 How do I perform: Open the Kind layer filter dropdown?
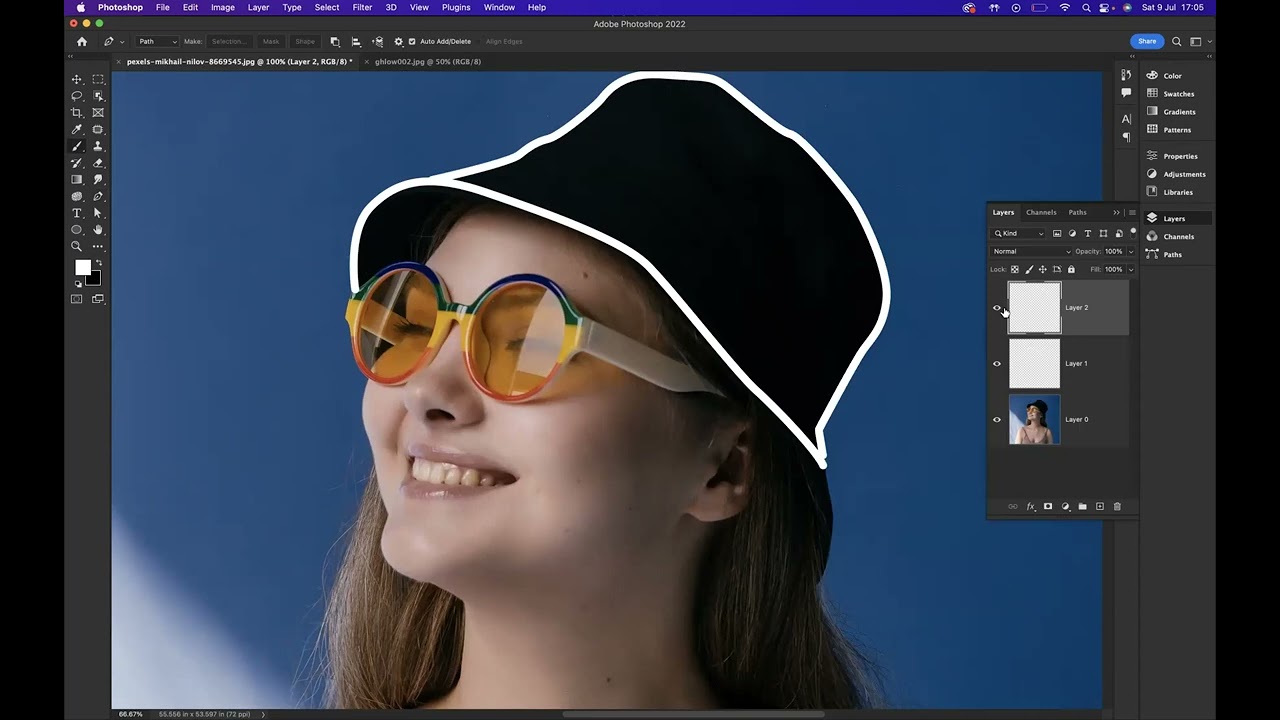pyautogui.click(x=1018, y=233)
